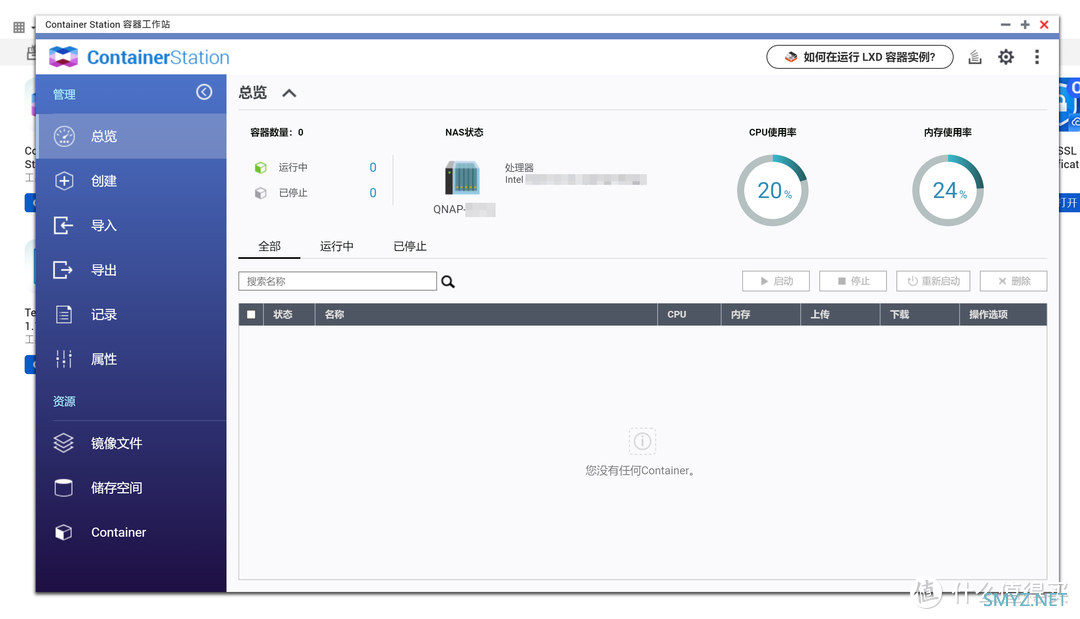The image size is (1080, 619).
Task: Close the Container Station window
Action: click(1044, 24)
